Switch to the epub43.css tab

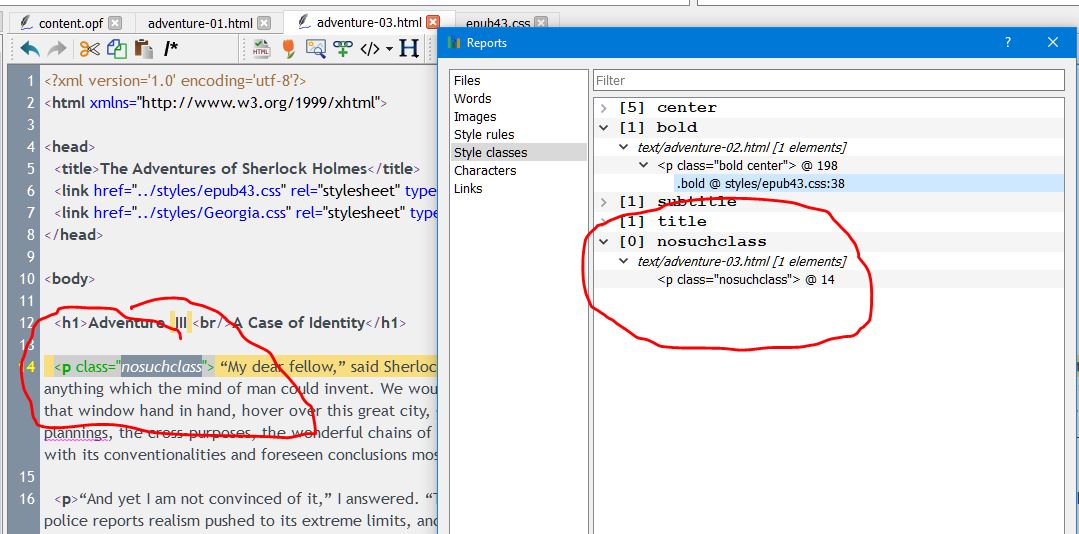tap(498, 23)
